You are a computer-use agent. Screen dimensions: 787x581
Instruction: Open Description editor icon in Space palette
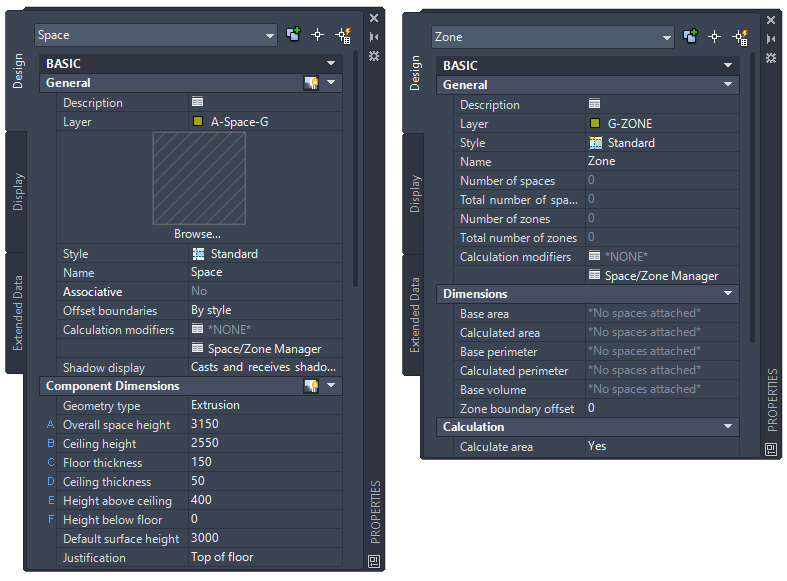pos(198,102)
